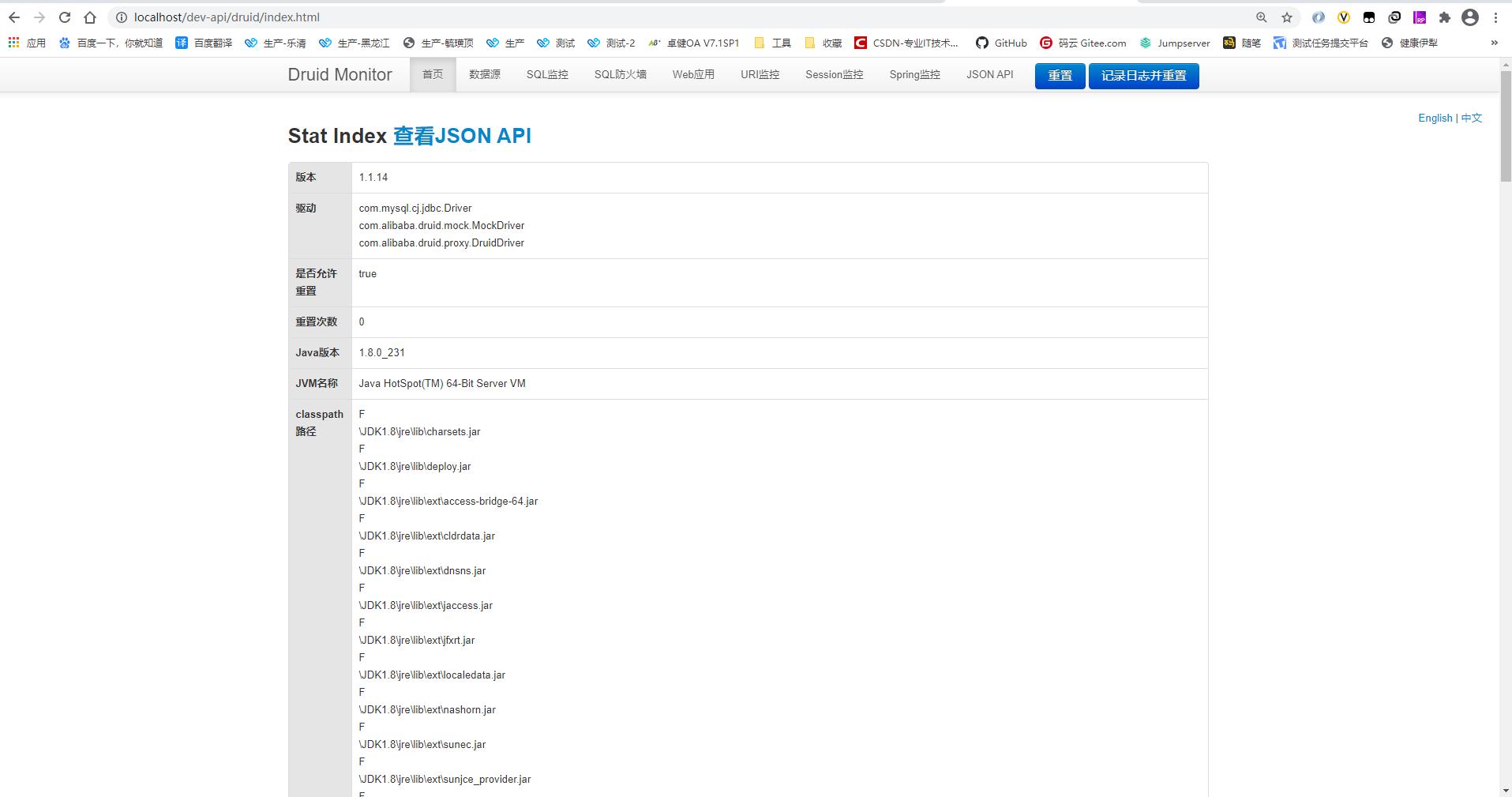1512x797 pixels.
Task: Reload the page with the refresh icon
Action: pos(65,17)
